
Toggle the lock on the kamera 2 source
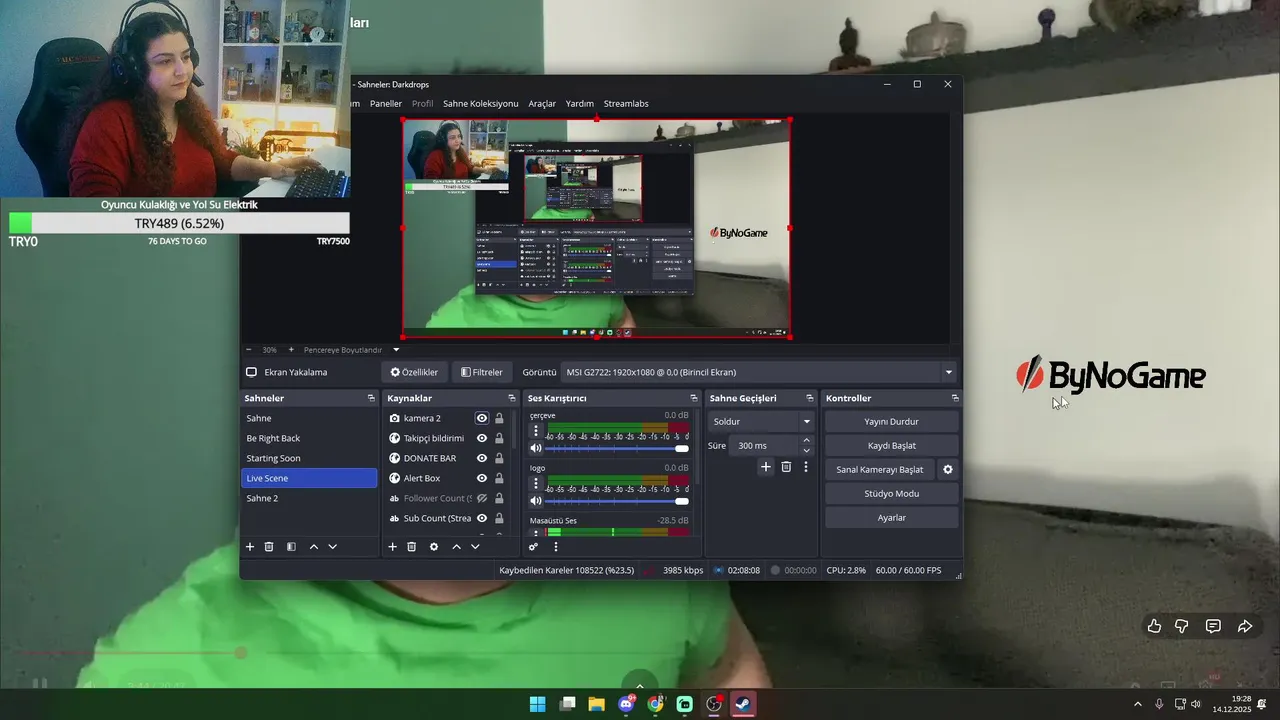[x=499, y=418]
